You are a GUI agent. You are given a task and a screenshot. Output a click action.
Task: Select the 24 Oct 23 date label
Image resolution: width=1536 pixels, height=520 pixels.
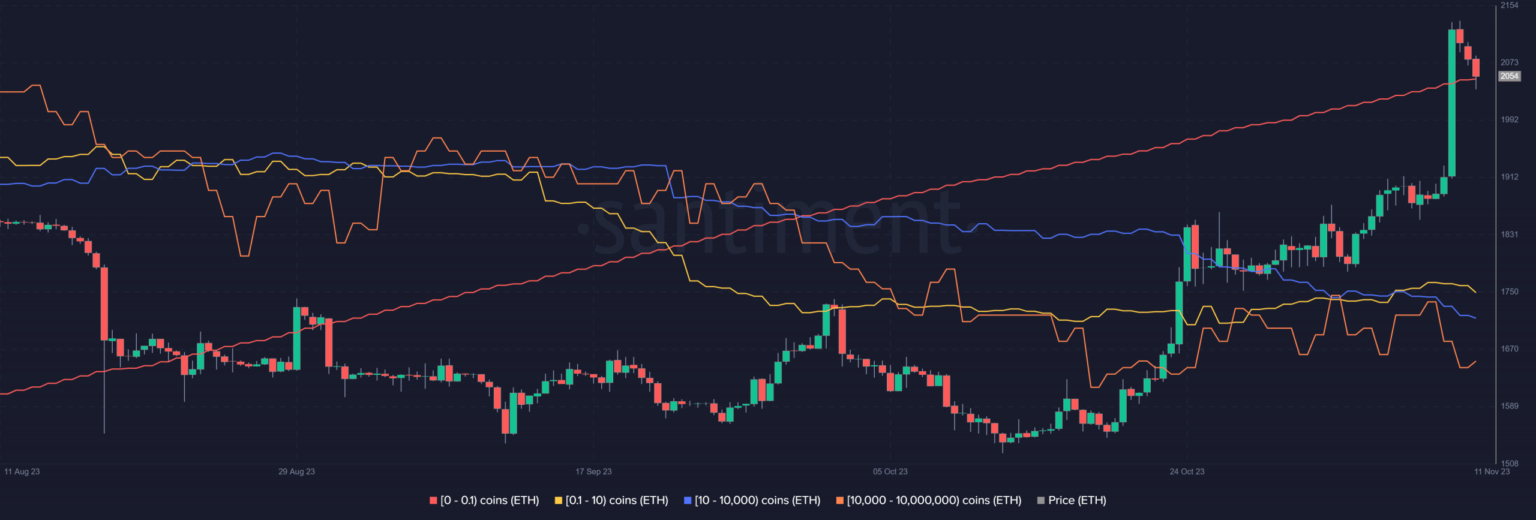click(x=1186, y=470)
